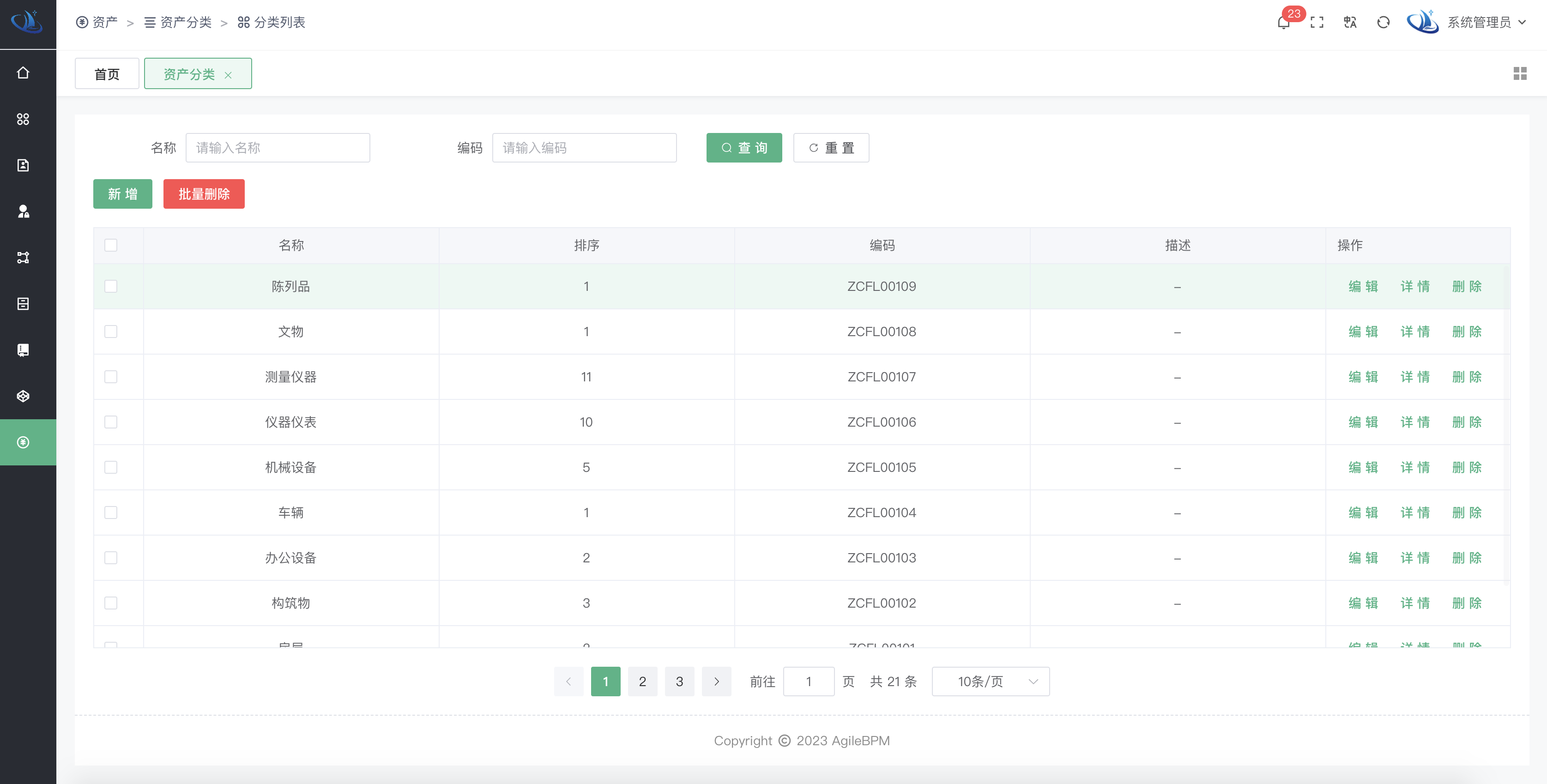The image size is (1547, 784).
Task: Check the 陈列品 row checkbox
Action: 110,286
